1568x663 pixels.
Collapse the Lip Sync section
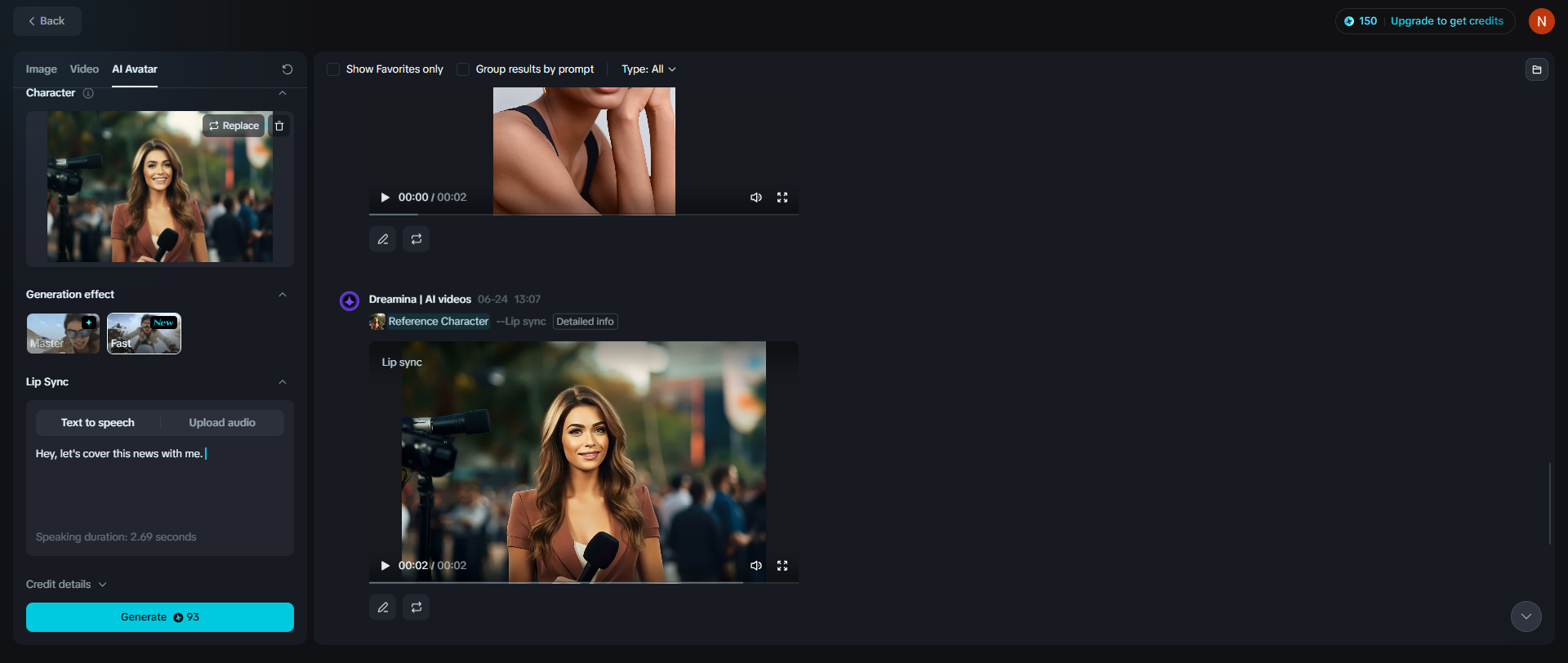pos(283,382)
